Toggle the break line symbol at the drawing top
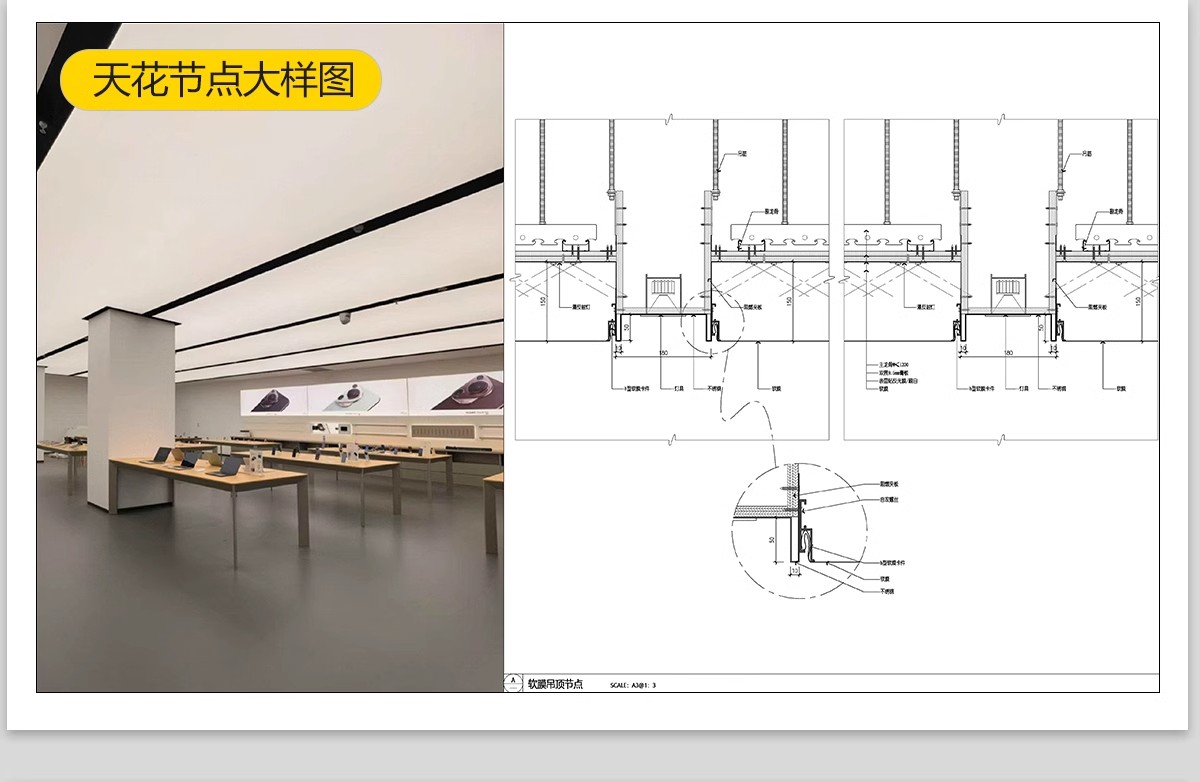Image resolution: width=1200 pixels, height=782 pixels. [x=670, y=117]
